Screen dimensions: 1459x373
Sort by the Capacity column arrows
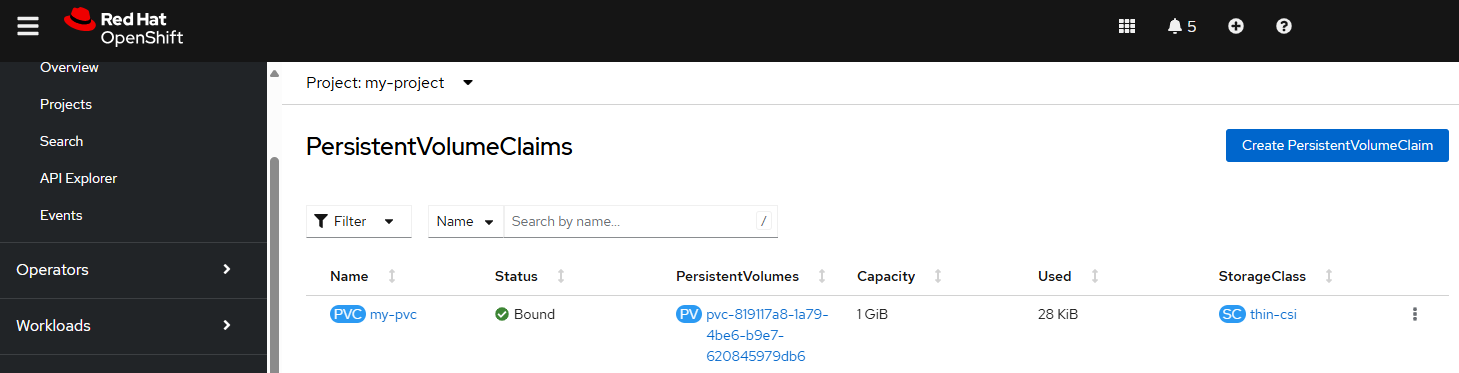point(938,276)
